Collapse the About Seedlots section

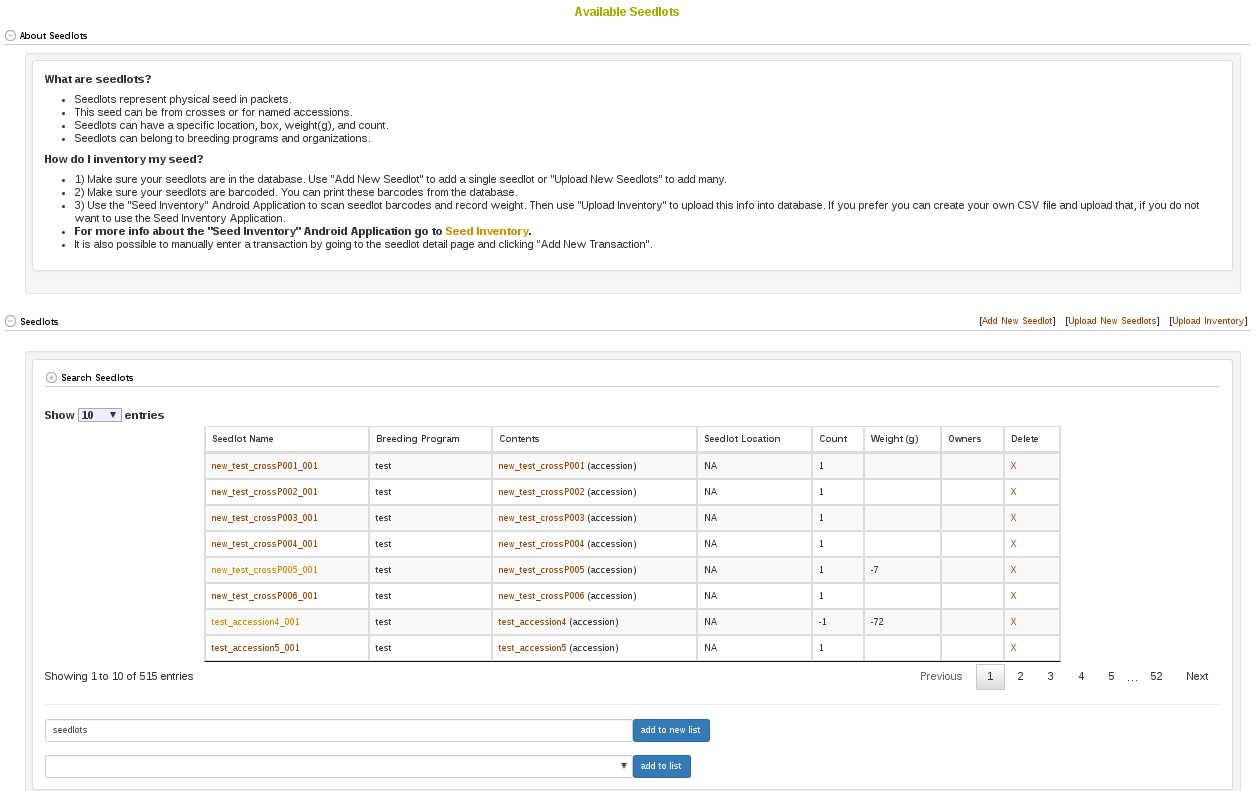click(x=10, y=36)
